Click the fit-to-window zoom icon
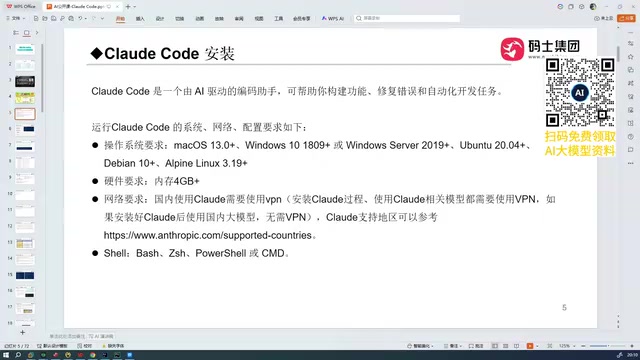The image size is (640, 360). pyautogui.click(x=550, y=346)
